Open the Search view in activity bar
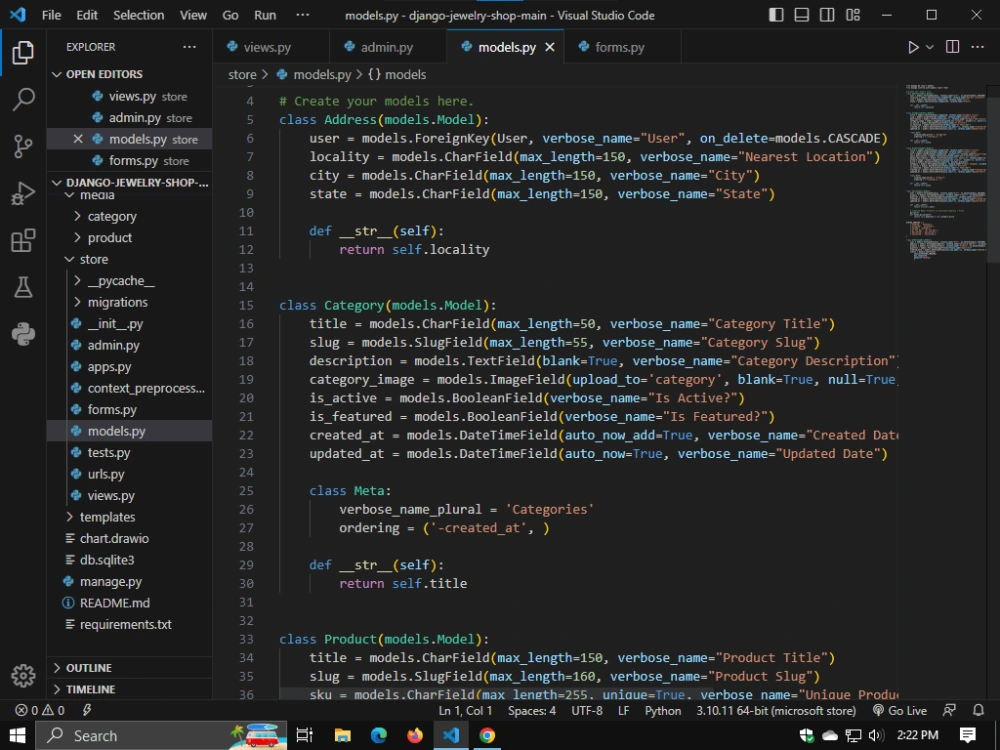This screenshot has height=750, width=1000. tap(23, 99)
